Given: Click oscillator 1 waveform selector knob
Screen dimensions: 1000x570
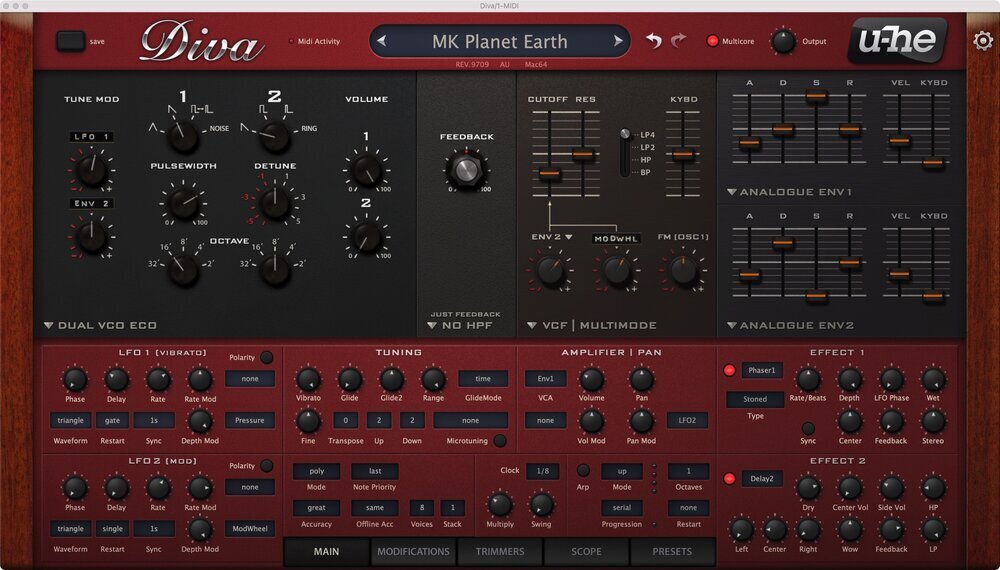Looking at the screenshot, I should tap(183, 136).
